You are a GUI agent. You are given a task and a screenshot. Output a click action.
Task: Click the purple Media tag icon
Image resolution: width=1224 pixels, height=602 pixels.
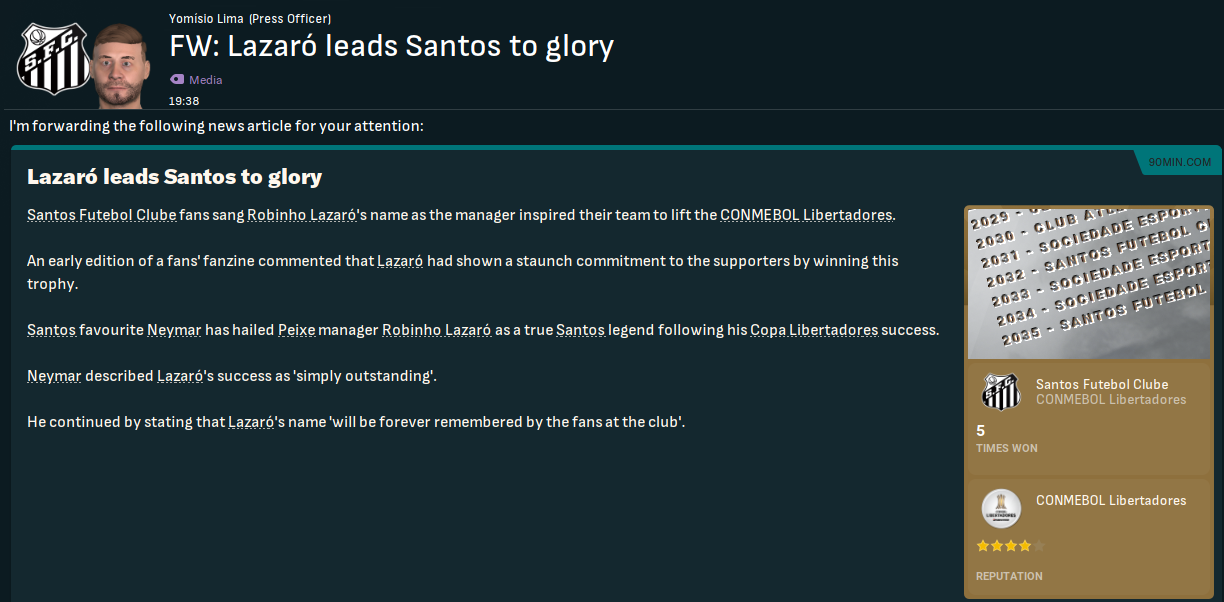click(x=177, y=79)
